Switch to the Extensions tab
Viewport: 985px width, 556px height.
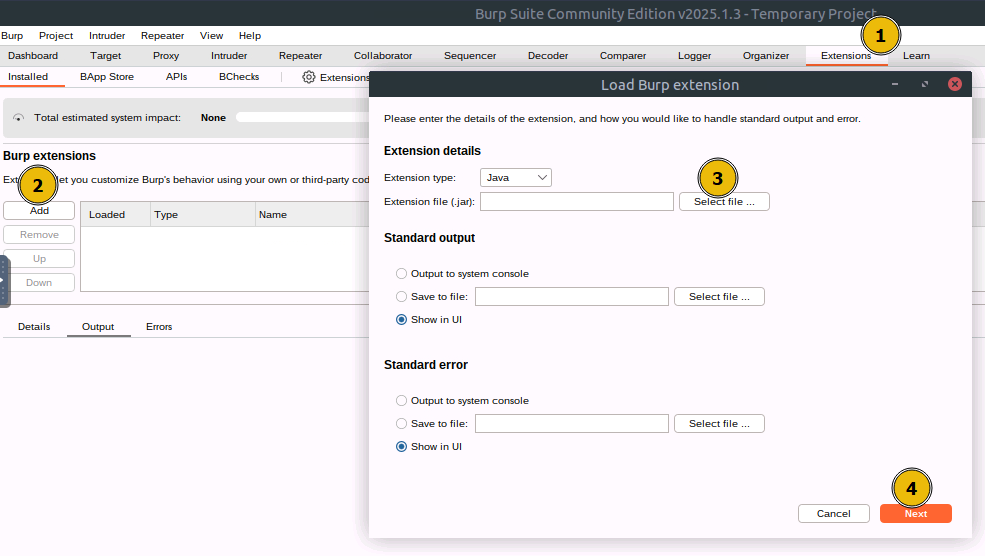846,56
